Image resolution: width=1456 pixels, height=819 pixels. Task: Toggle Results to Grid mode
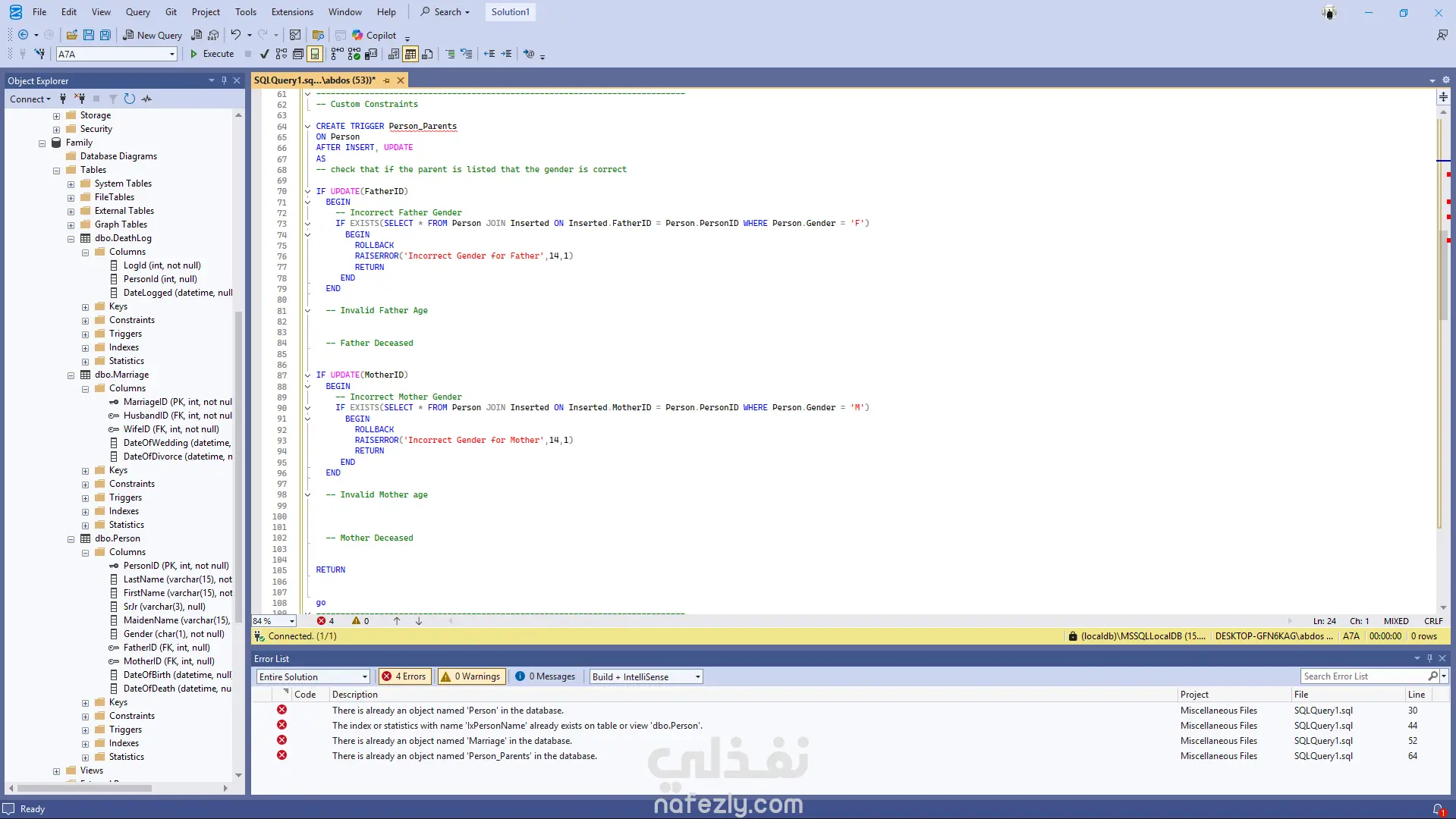click(410, 54)
